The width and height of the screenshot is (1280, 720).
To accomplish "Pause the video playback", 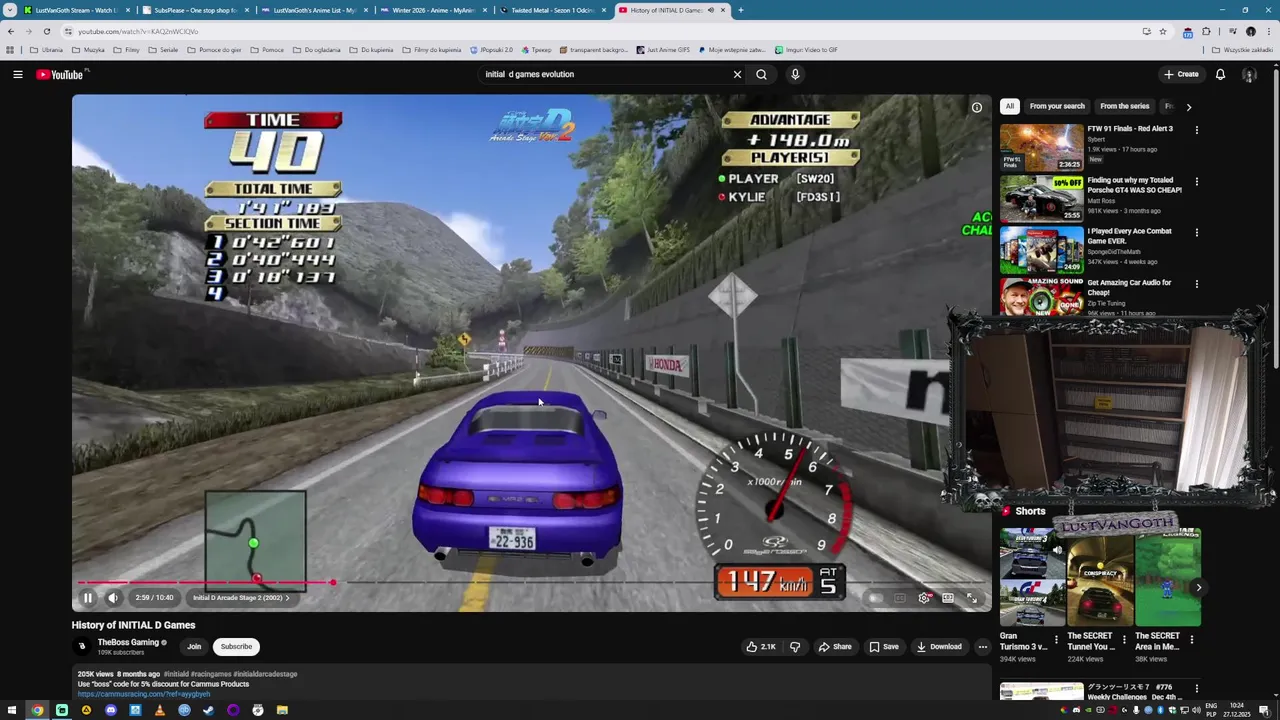I will coord(87,598).
